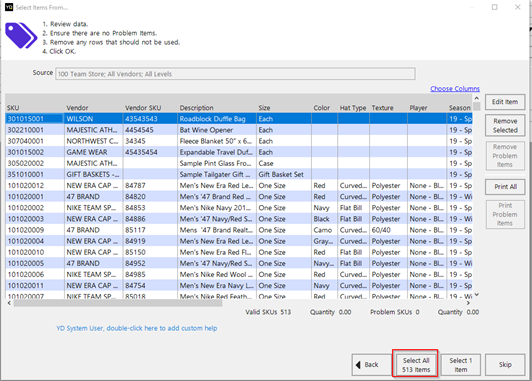532x381 pixels.
Task: Open the Choose Columns link
Action: [455, 89]
